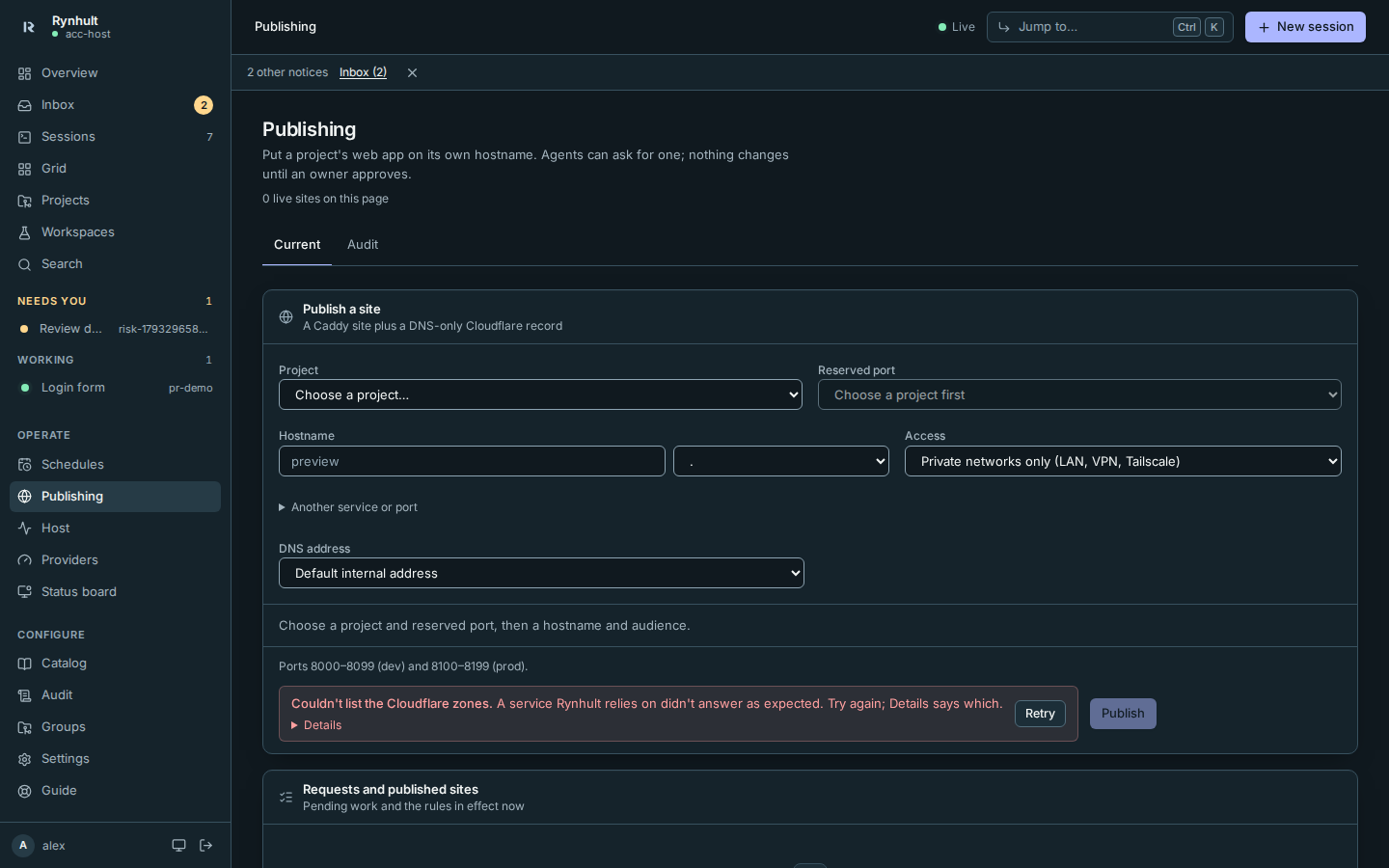Click the Schedules icon in sidebar

(x=25, y=465)
